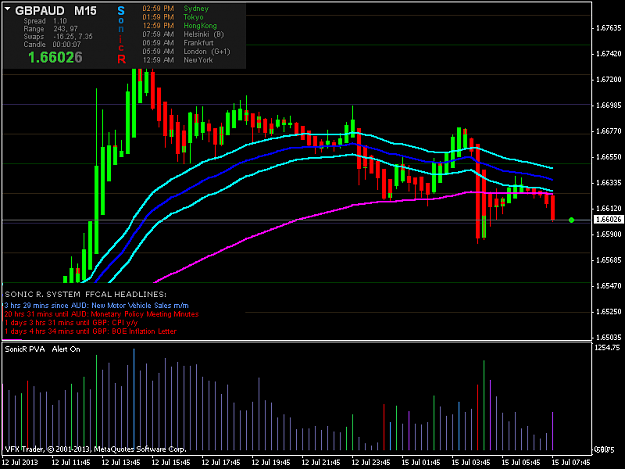Viewport: 625px width, 469px height.
Task: Click the 1.65685 price scale label
Action: [x=608, y=260]
